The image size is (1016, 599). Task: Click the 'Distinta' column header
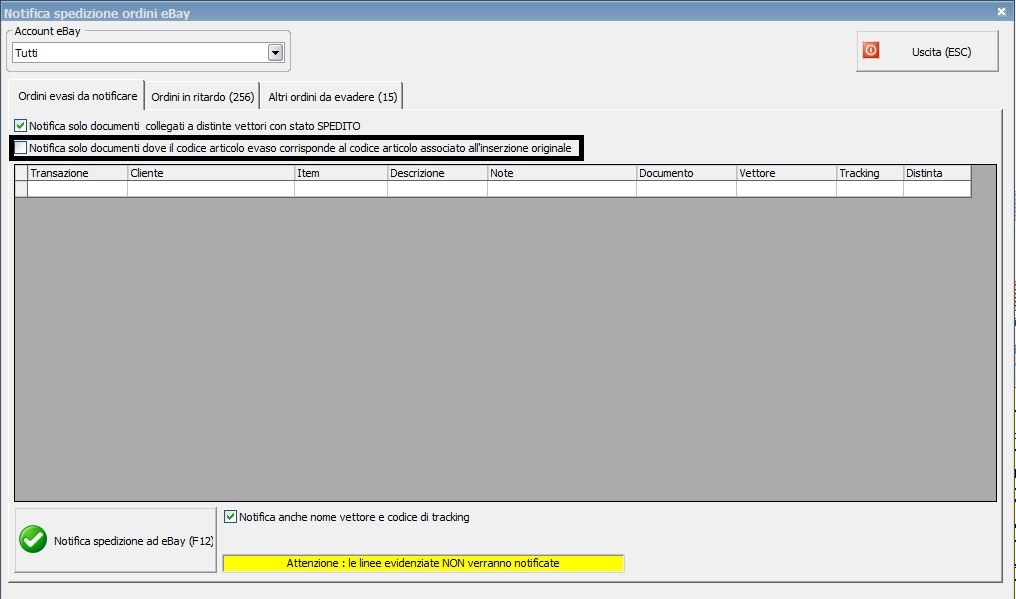click(937, 173)
